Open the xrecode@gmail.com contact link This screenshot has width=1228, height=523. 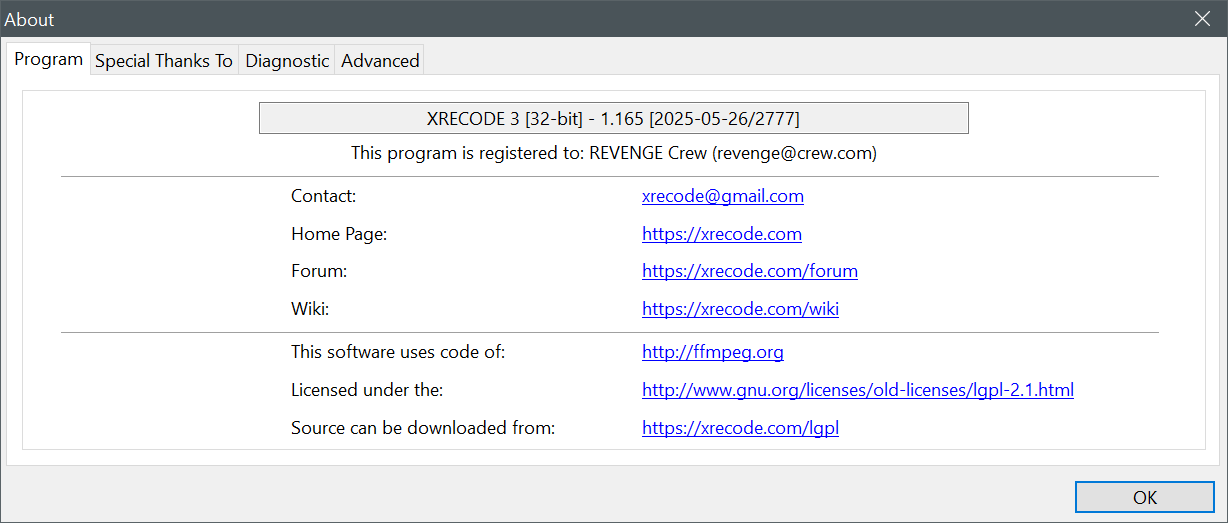coord(722,196)
